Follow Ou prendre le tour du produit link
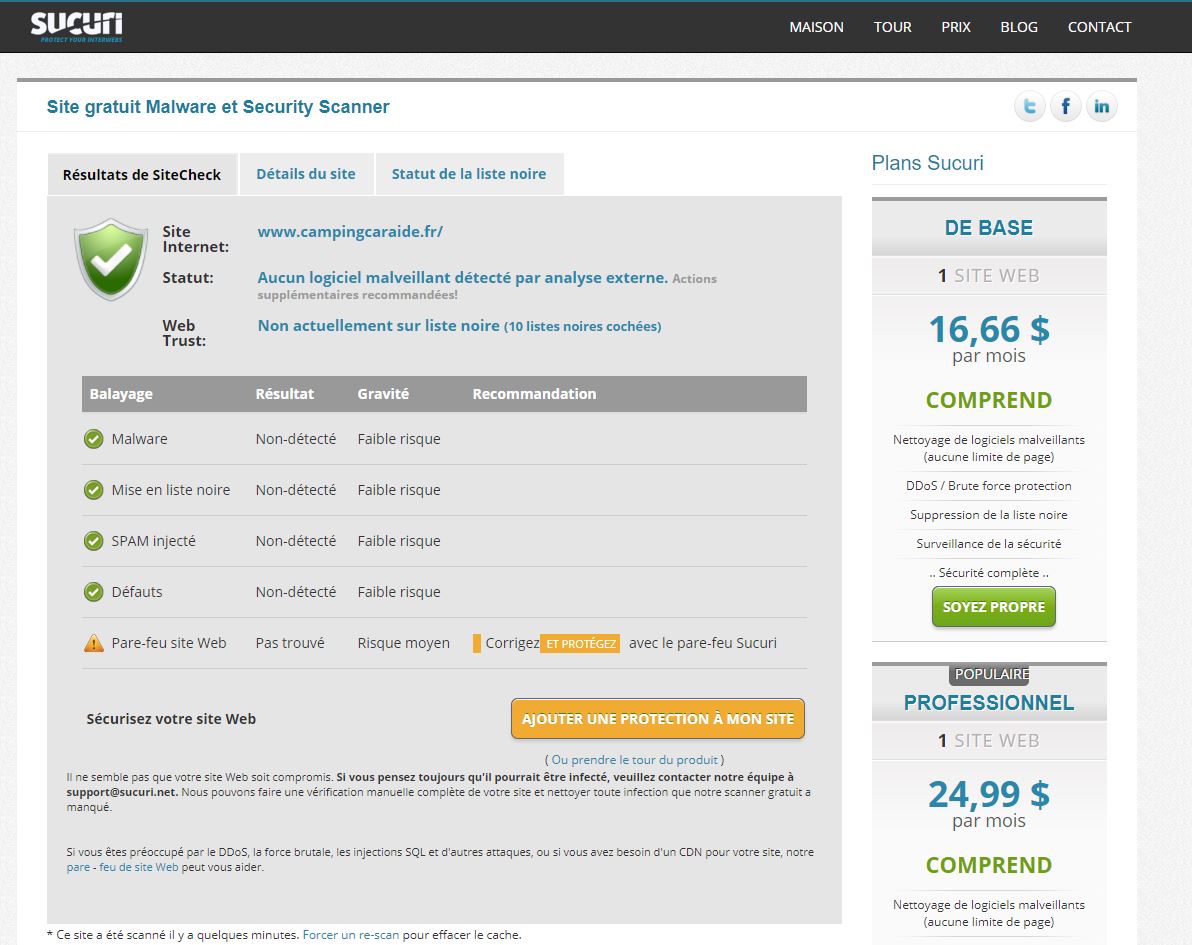Screen dimensions: 1192x945 point(634,760)
